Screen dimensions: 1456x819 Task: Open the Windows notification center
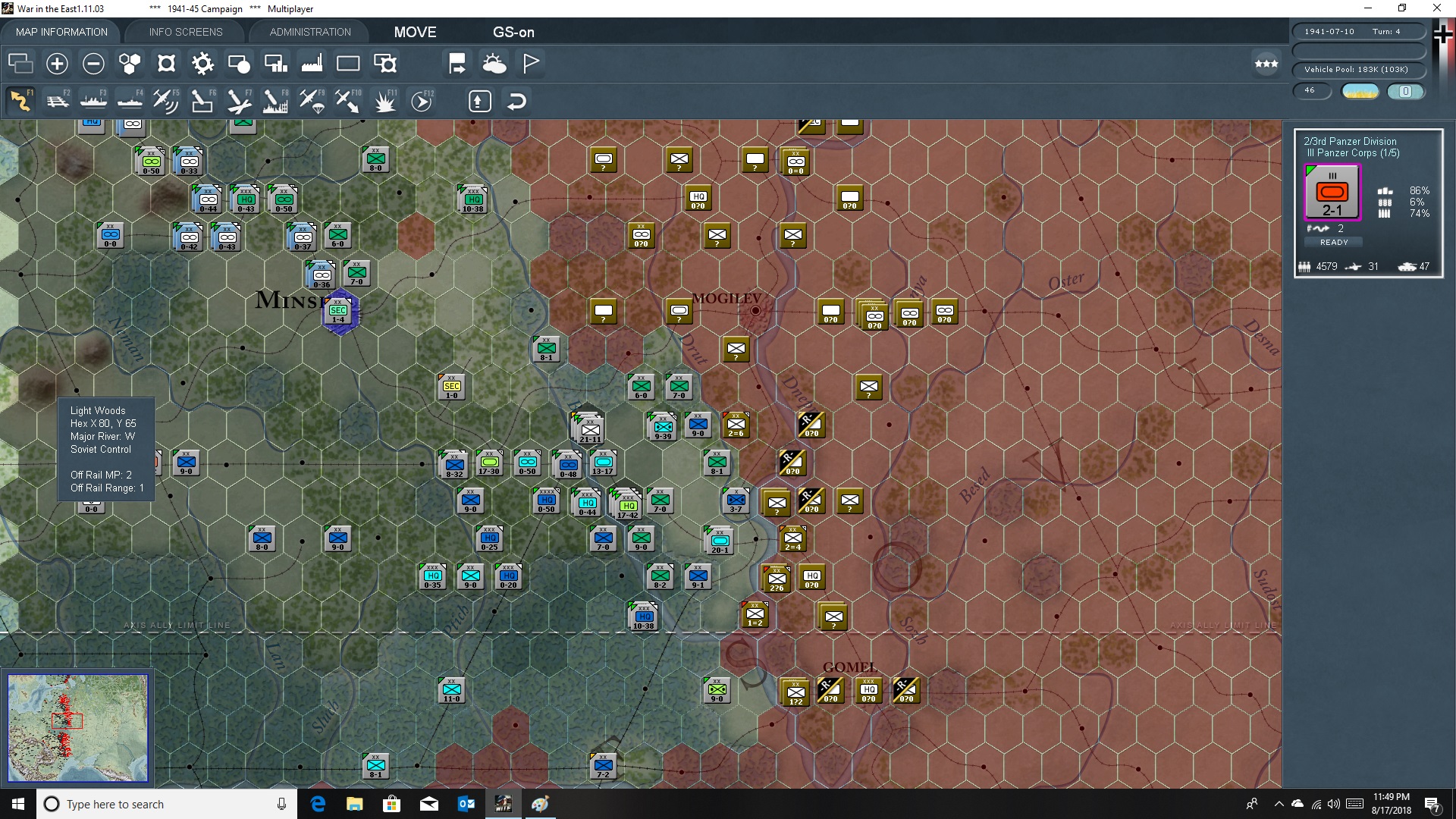1432,804
